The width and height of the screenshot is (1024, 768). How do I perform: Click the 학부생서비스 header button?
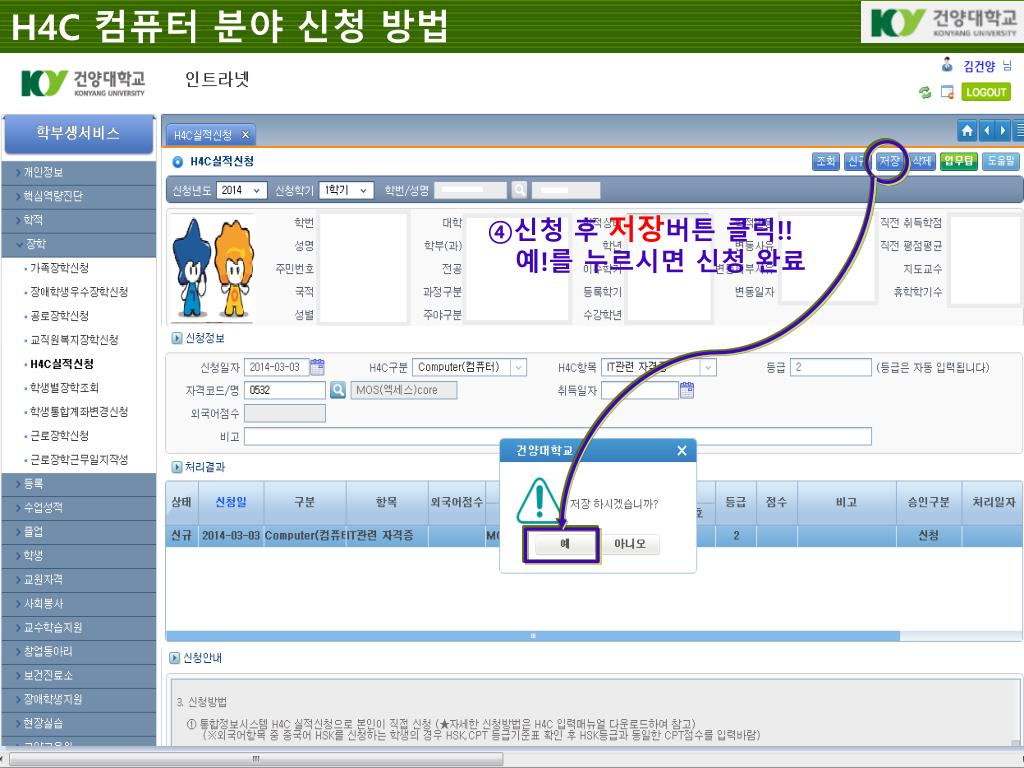coord(79,135)
